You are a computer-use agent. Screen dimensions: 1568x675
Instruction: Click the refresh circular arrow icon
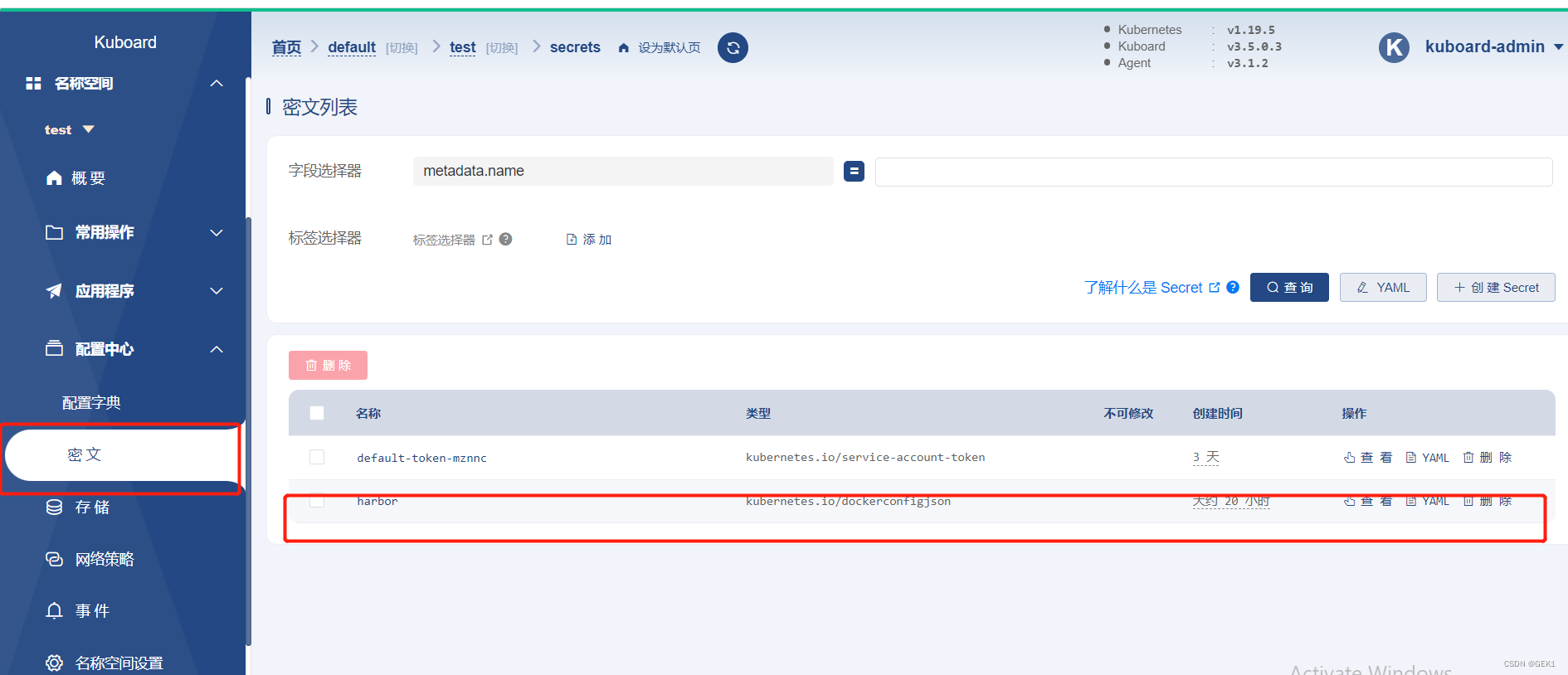point(733,47)
